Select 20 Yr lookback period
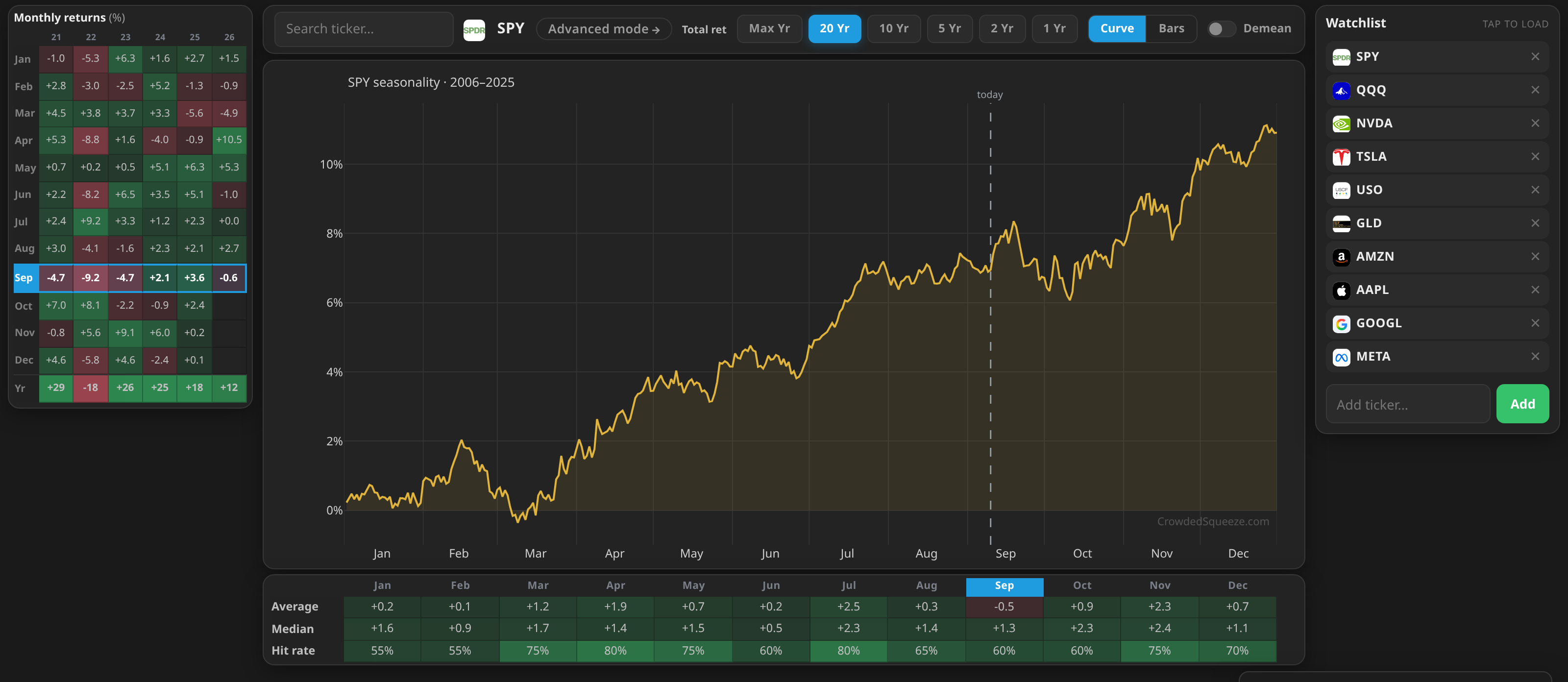This screenshot has width=1568, height=682. tap(834, 28)
